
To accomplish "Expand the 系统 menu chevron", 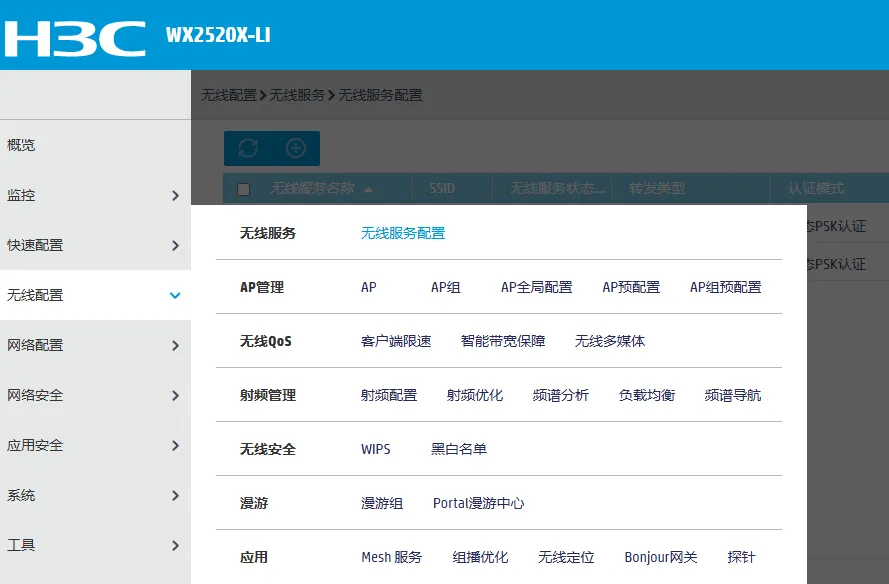I will tap(175, 496).
